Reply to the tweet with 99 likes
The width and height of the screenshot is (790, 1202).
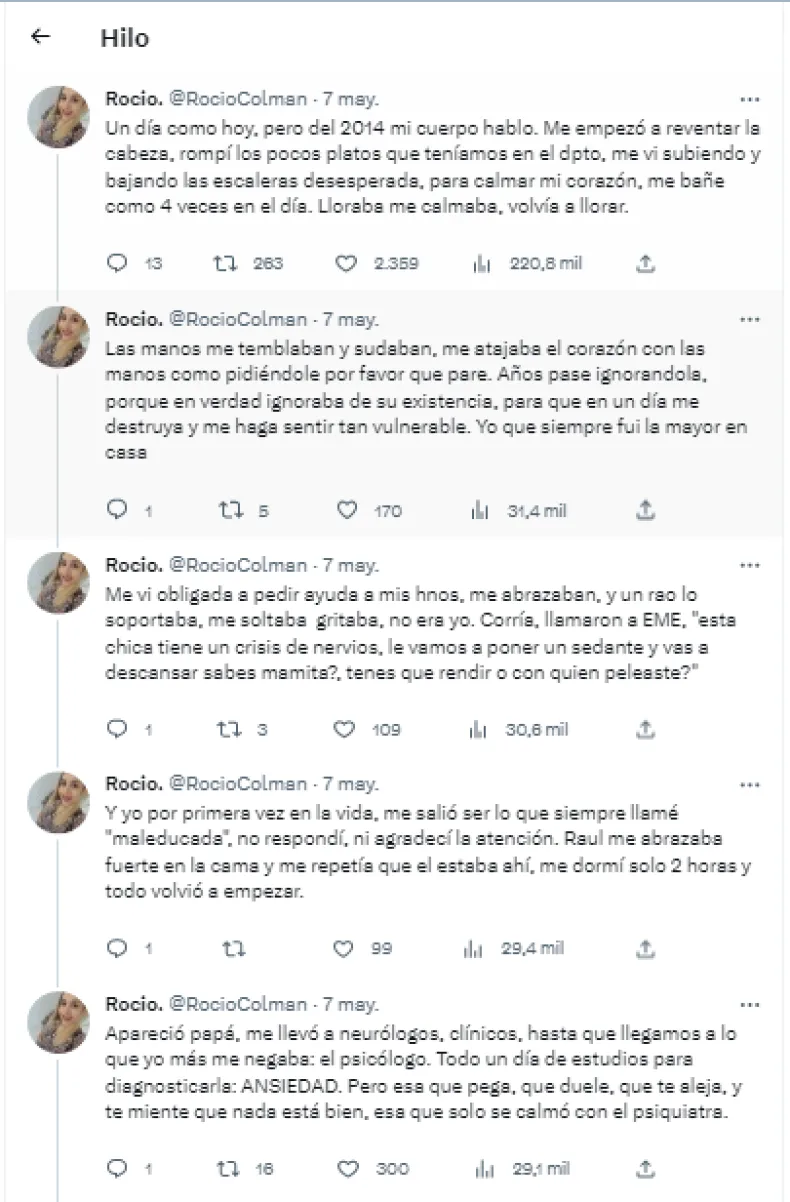click(x=118, y=948)
